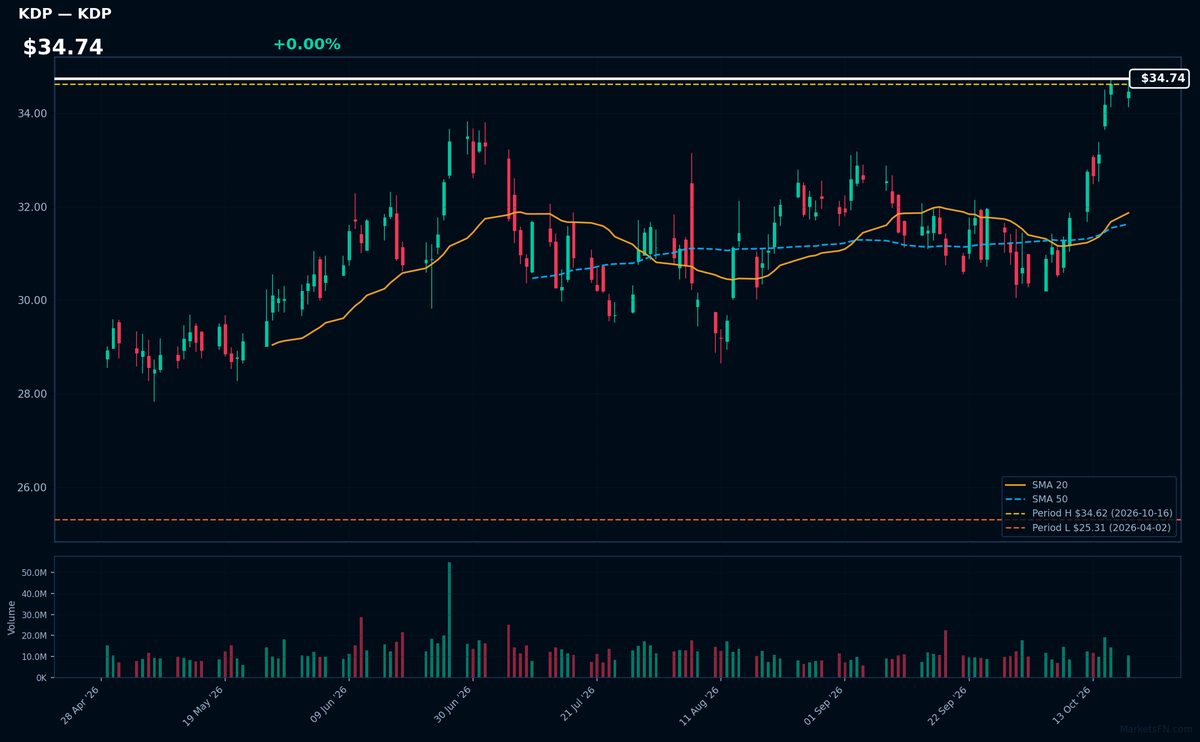Screen dimensions: 1200x742
Task: Click the 20.0M volume axis label
Action: click(34, 636)
